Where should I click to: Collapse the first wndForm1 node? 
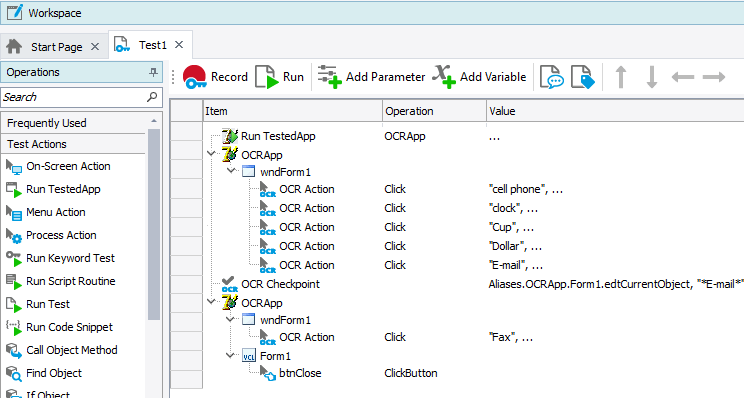[231, 170]
